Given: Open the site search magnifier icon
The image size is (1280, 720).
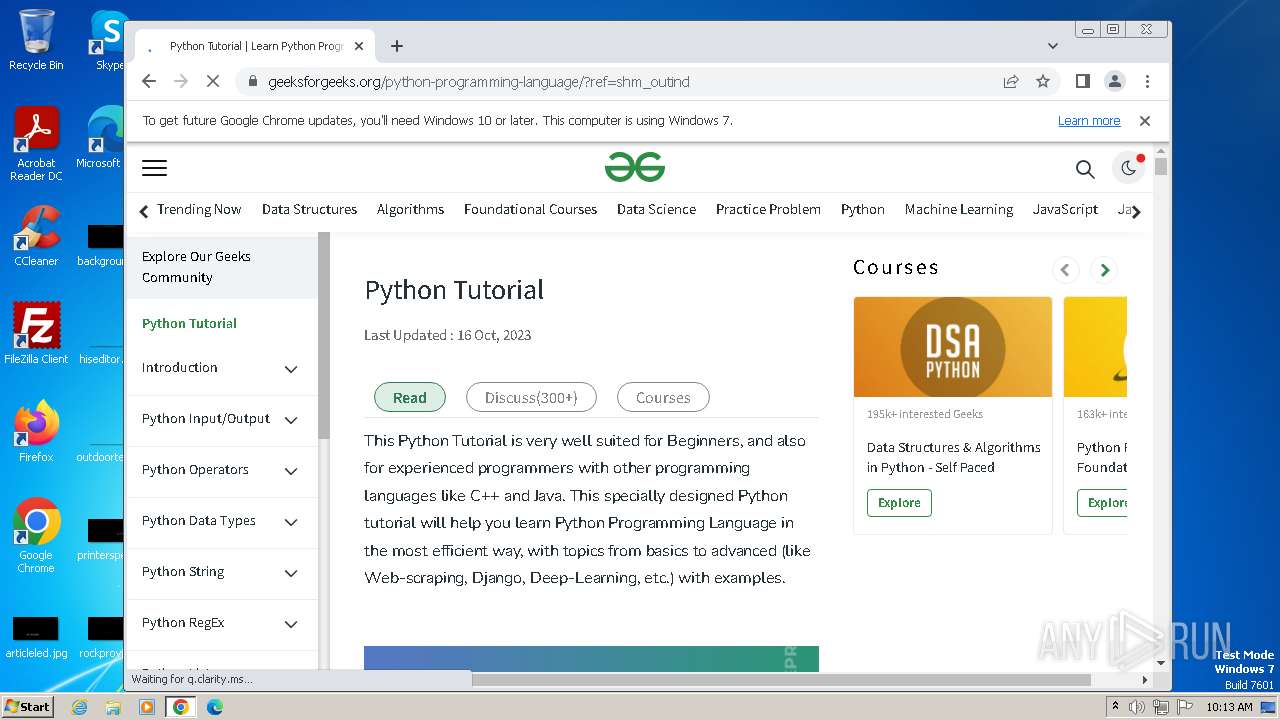Looking at the screenshot, I should pos(1085,169).
